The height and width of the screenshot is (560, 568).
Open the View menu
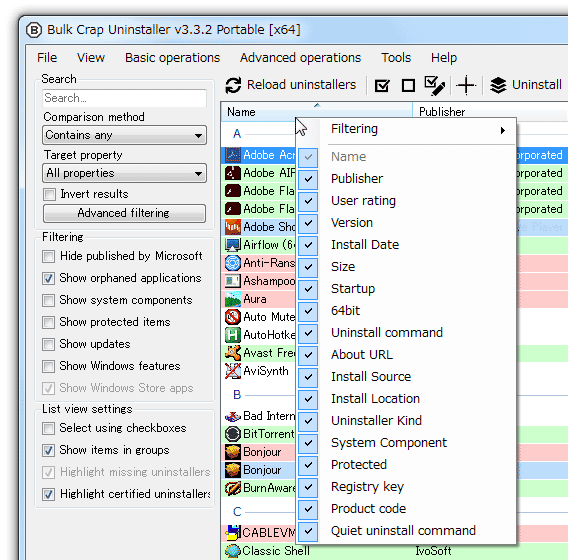[91, 58]
